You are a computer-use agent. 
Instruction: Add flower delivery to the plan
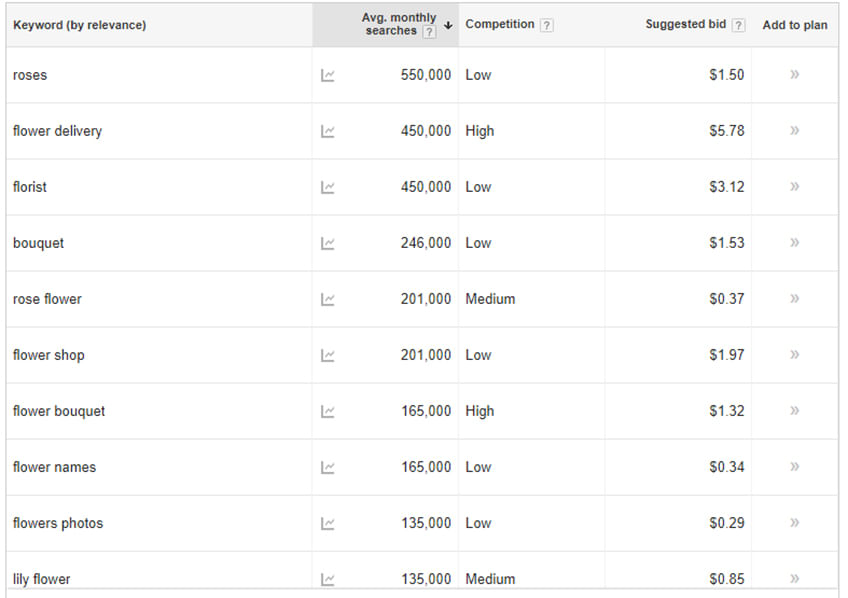[x=795, y=131]
